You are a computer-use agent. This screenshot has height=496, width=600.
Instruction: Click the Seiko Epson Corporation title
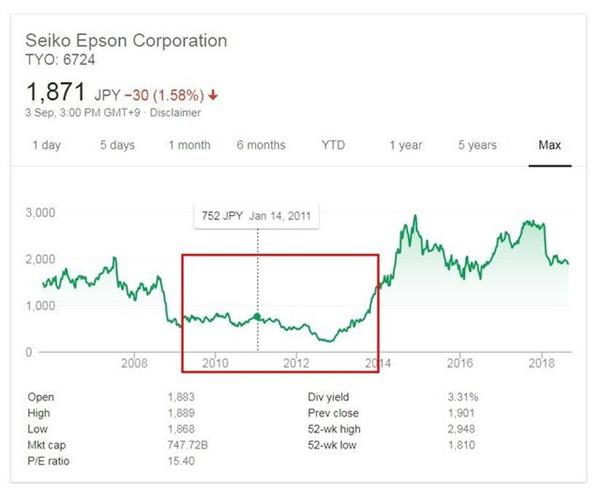click(126, 41)
